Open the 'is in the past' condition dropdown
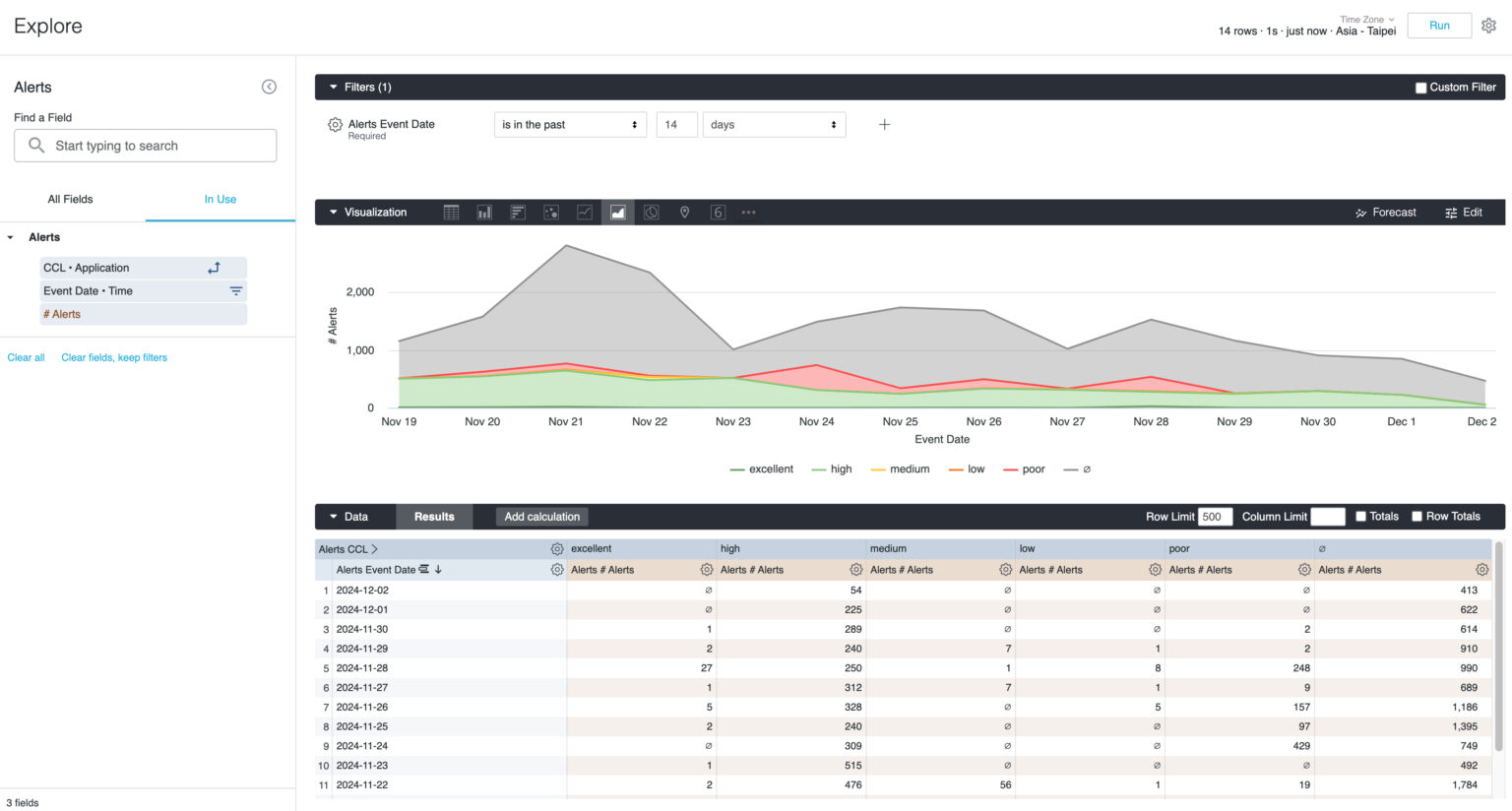 570,125
